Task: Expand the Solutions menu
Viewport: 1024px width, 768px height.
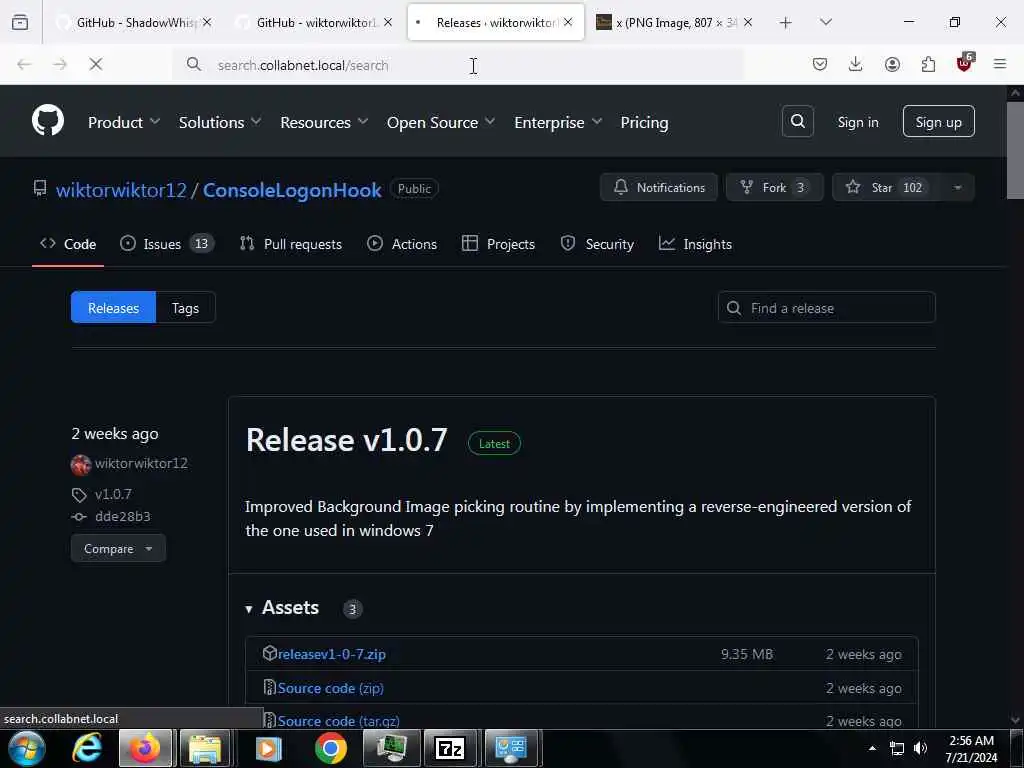Action: (220, 122)
